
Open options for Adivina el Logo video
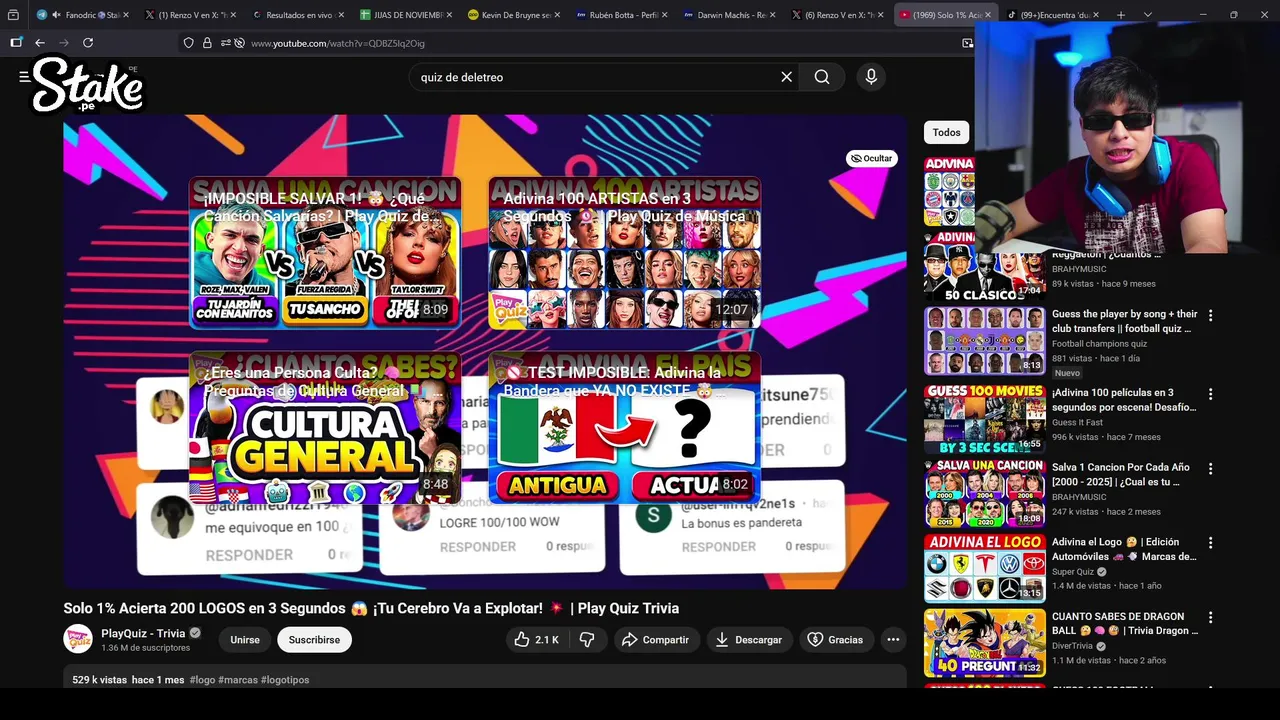[1210, 543]
